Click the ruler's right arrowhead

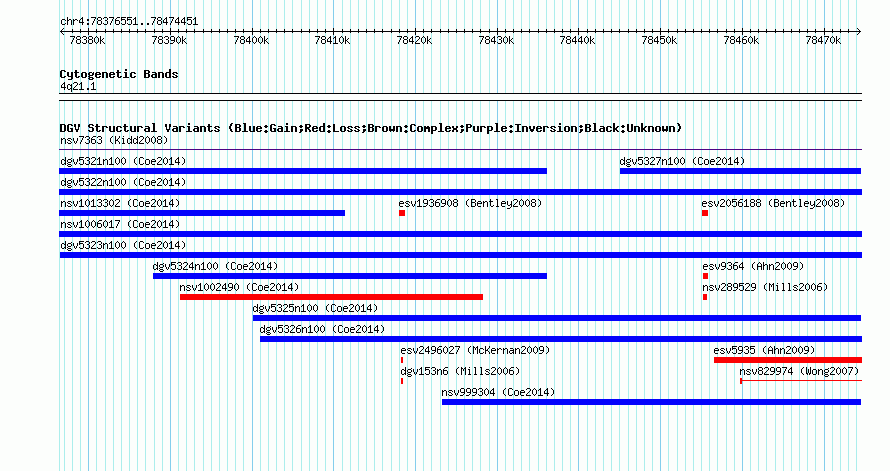pos(859,32)
